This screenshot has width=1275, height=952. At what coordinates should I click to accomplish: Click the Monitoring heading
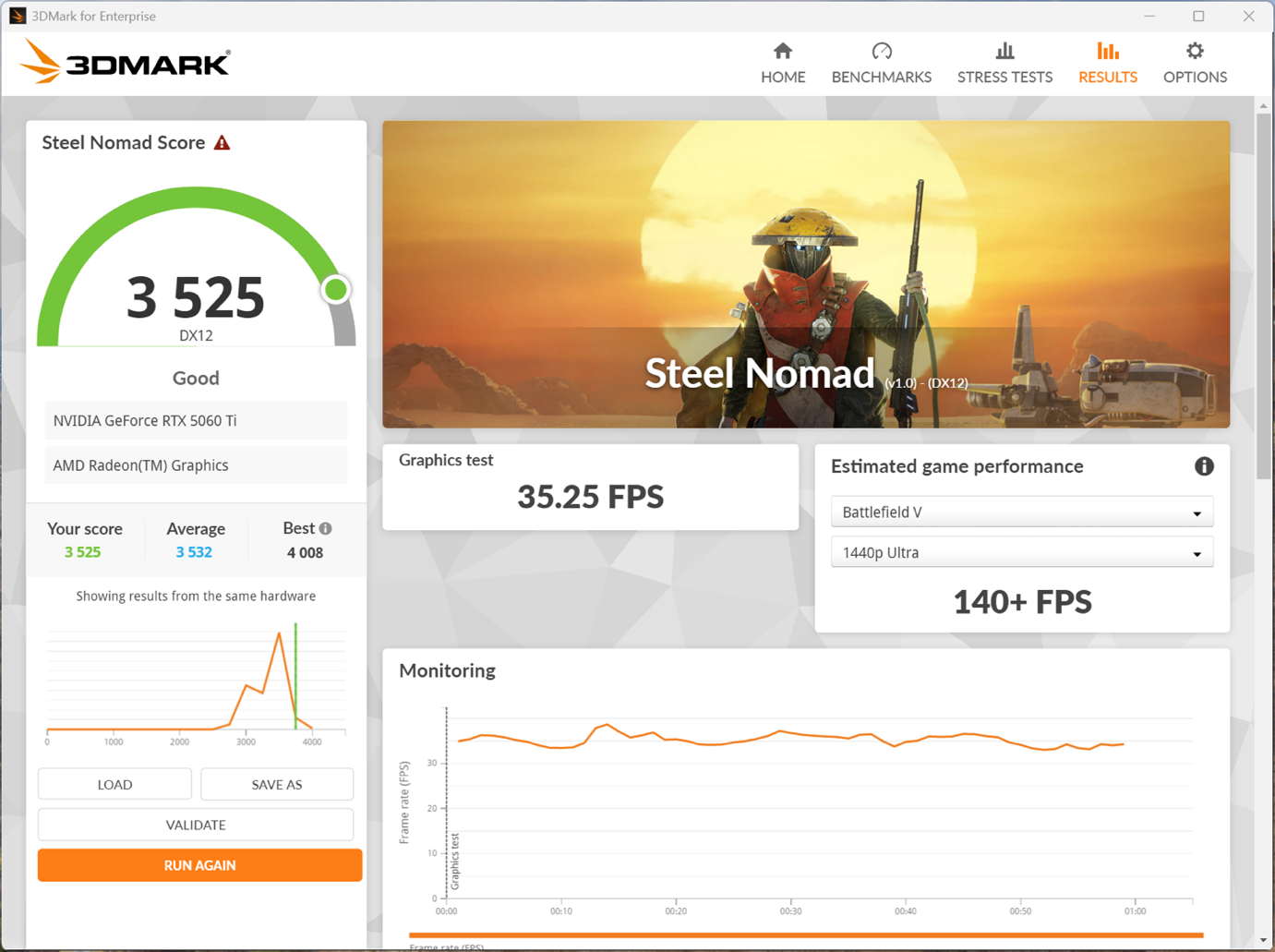447,670
